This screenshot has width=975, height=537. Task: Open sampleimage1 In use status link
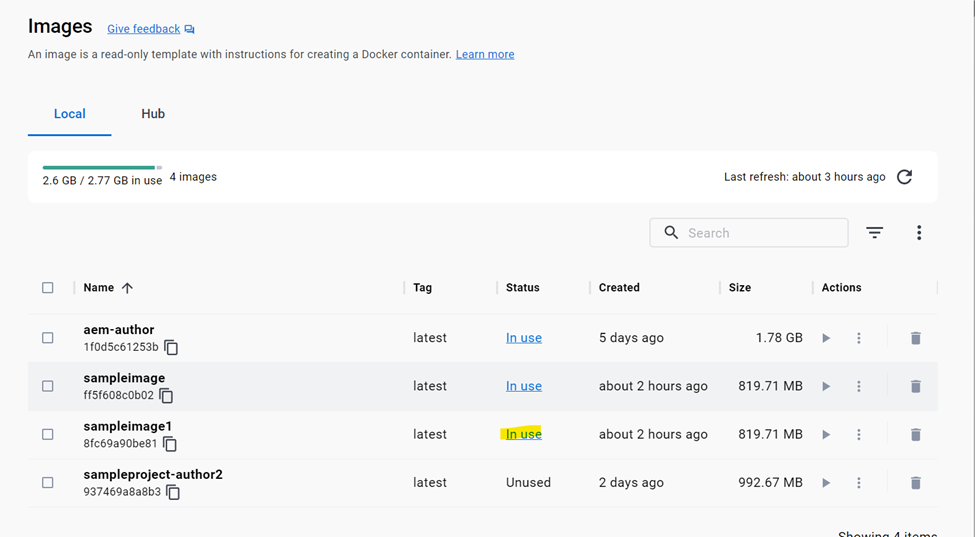pos(524,434)
